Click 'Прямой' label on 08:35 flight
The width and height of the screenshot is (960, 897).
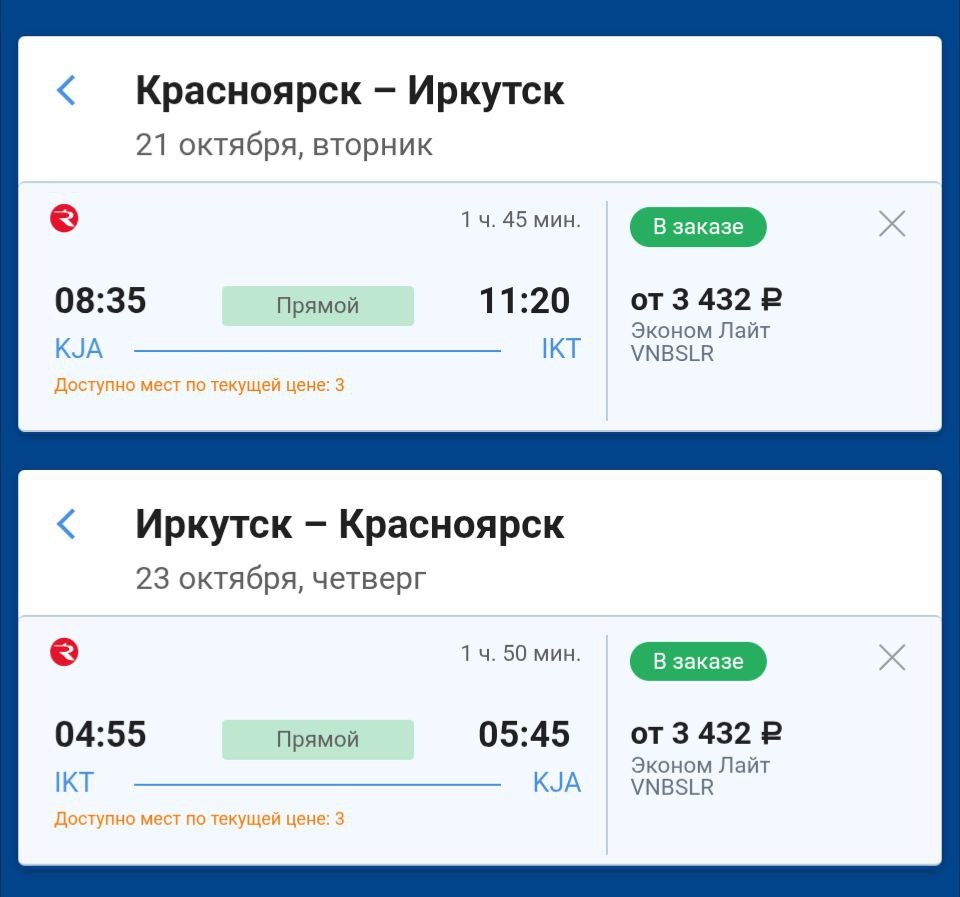[317, 306]
